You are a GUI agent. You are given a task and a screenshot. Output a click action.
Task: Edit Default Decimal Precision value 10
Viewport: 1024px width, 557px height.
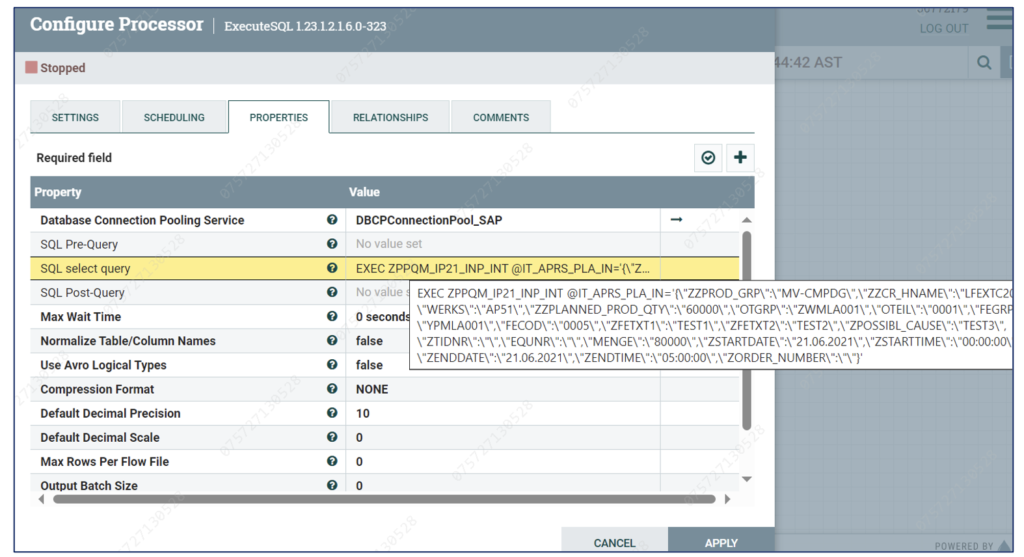[503, 413]
